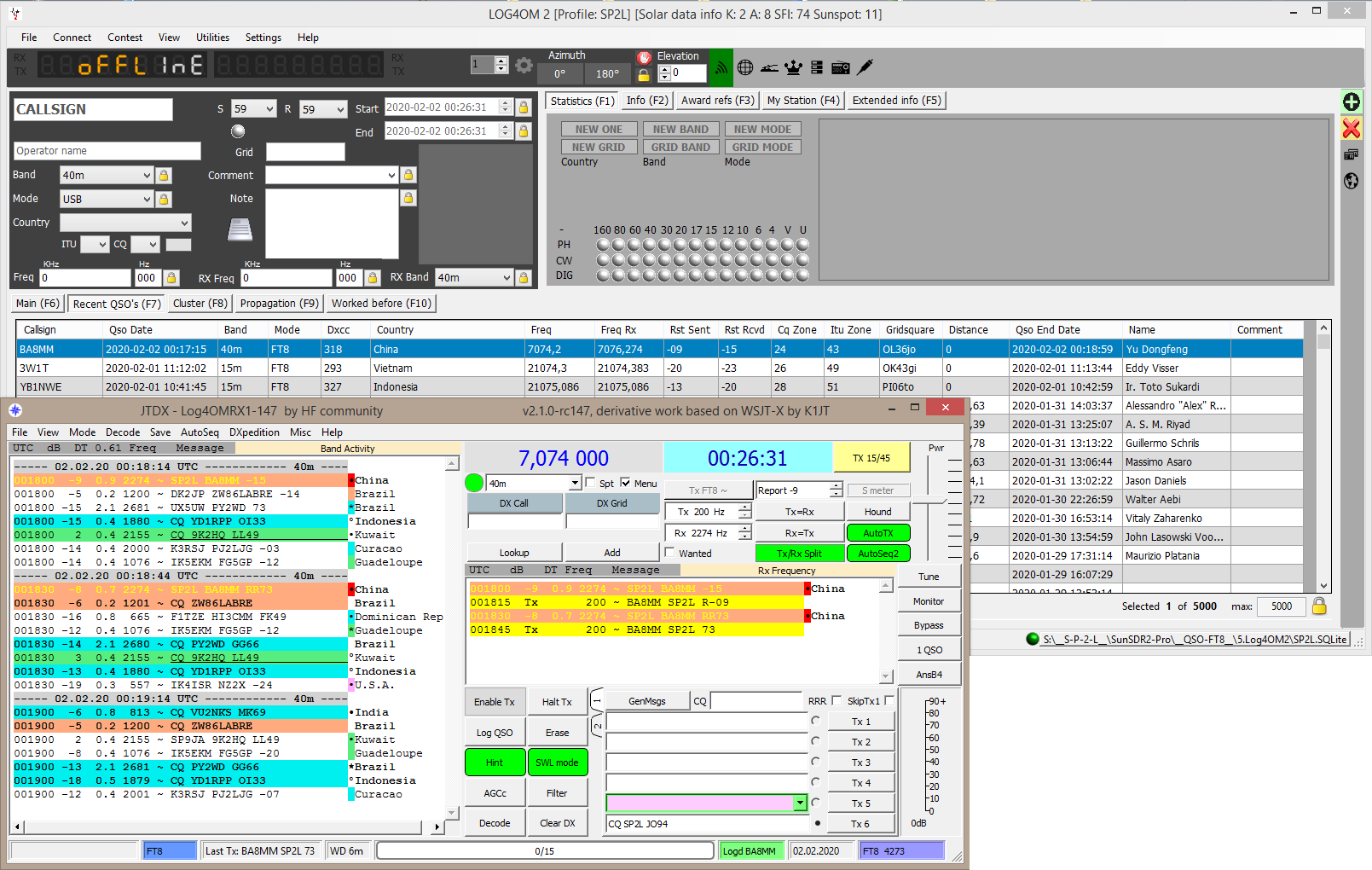This screenshot has width=1372, height=870.
Task: Lock the Mode field with its padlock
Action: point(164,199)
